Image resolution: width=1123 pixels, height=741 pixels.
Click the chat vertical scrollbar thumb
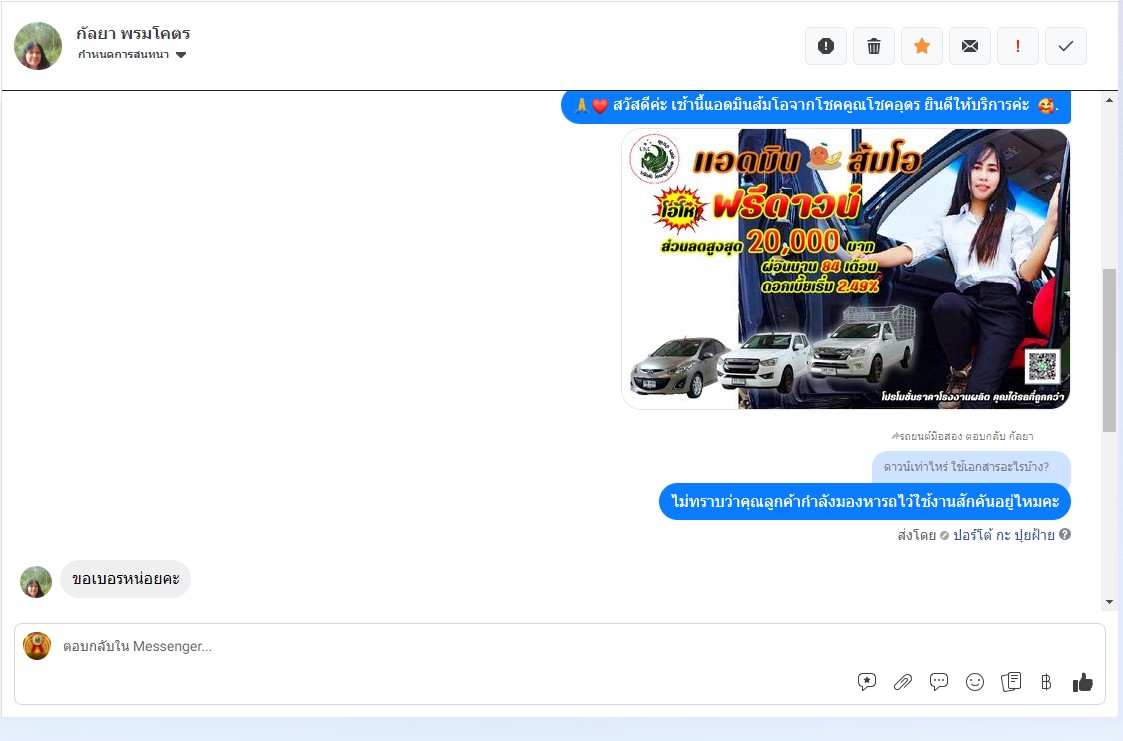1109,350
